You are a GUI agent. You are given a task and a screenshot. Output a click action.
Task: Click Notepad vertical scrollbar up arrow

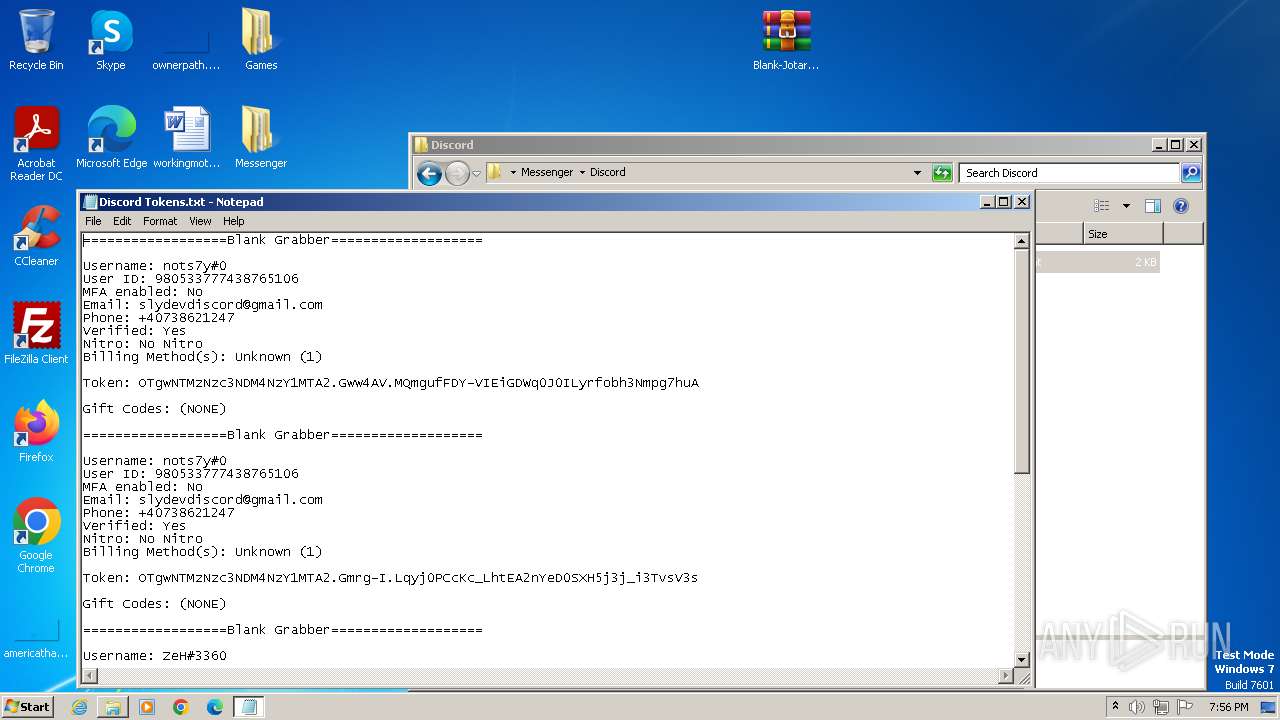1021,241
